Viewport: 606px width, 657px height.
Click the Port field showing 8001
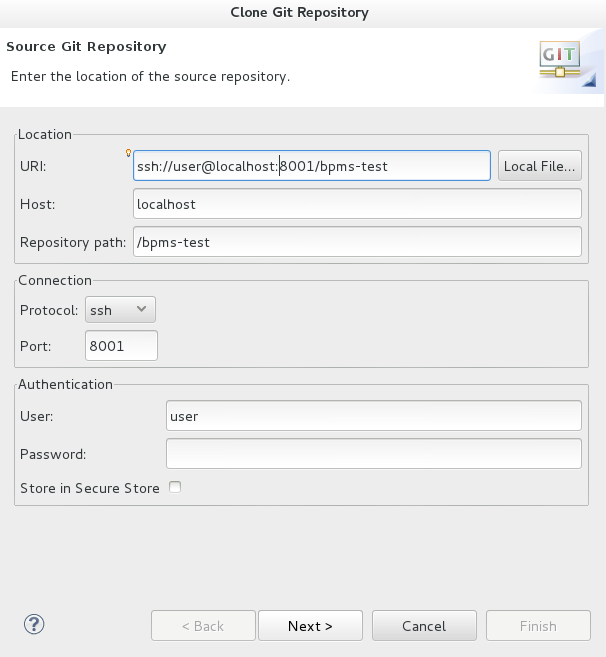pos(121,346)
